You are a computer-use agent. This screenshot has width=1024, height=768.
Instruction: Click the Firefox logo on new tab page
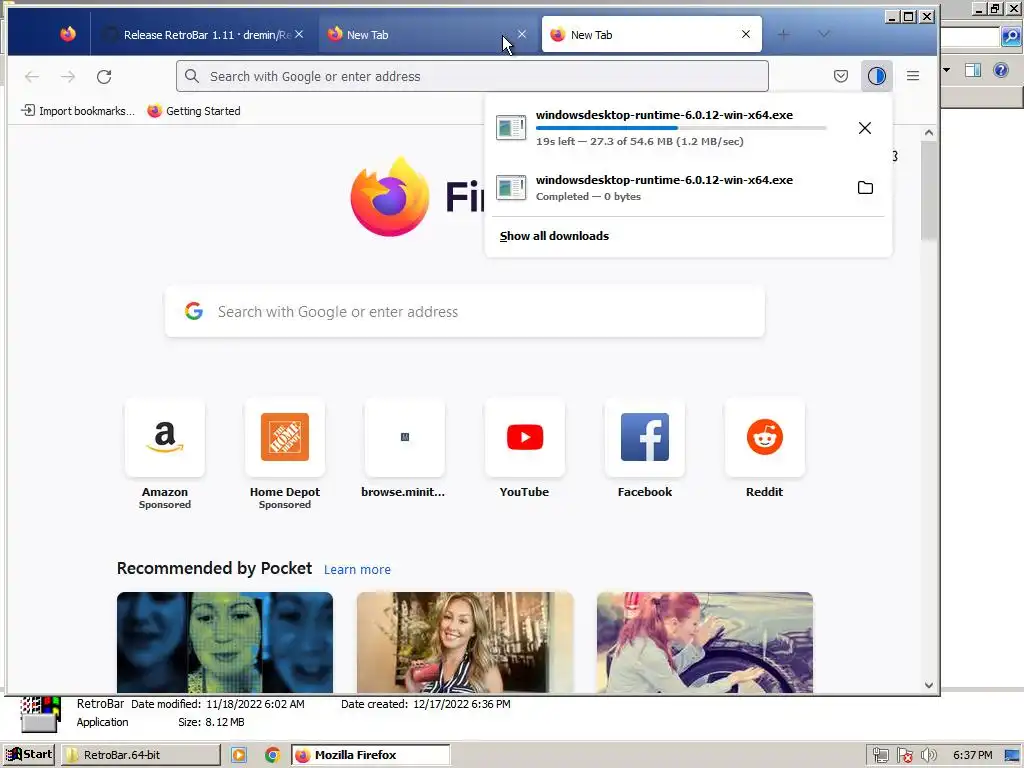coord(390,196)
